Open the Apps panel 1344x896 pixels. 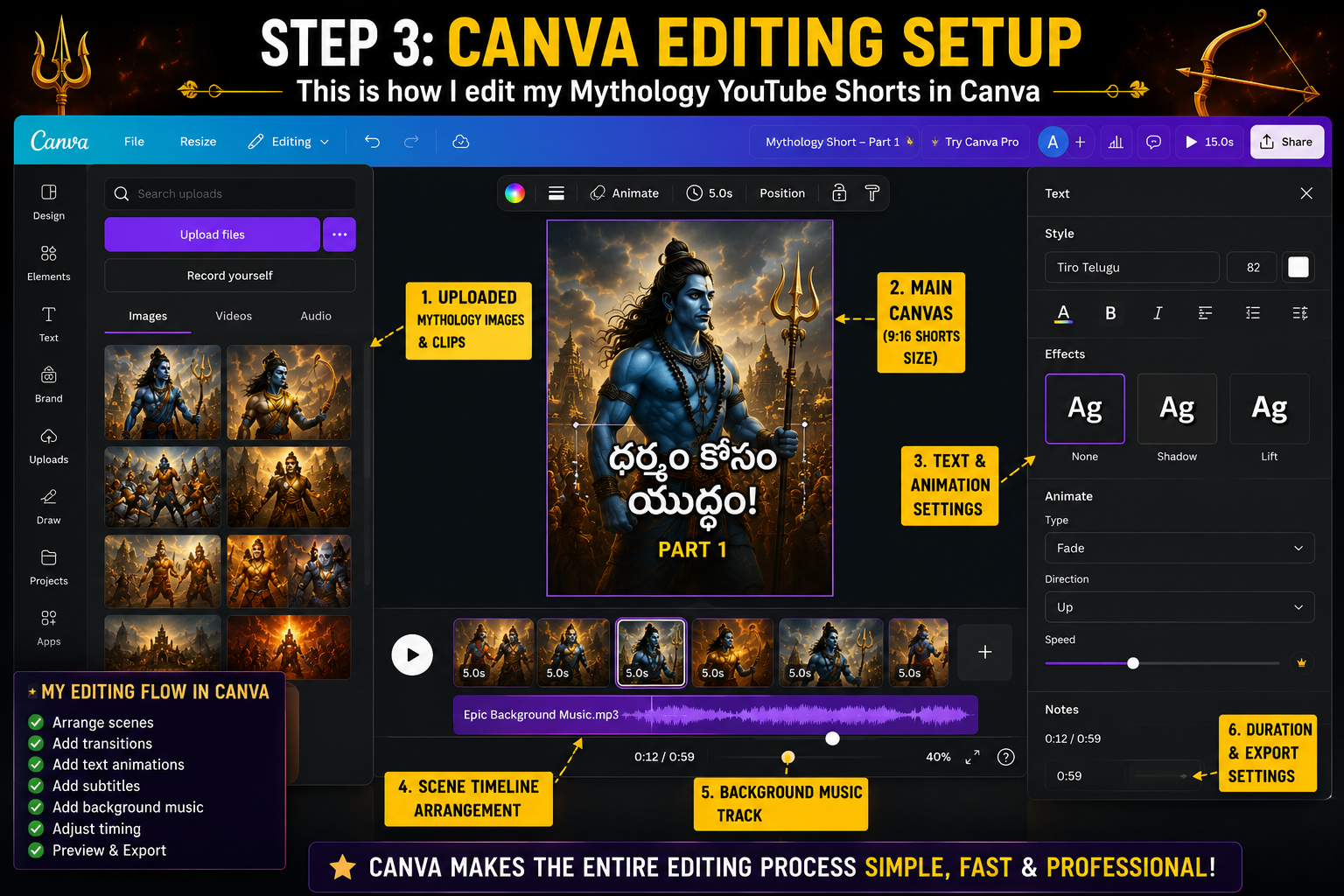tap(49, 627)
